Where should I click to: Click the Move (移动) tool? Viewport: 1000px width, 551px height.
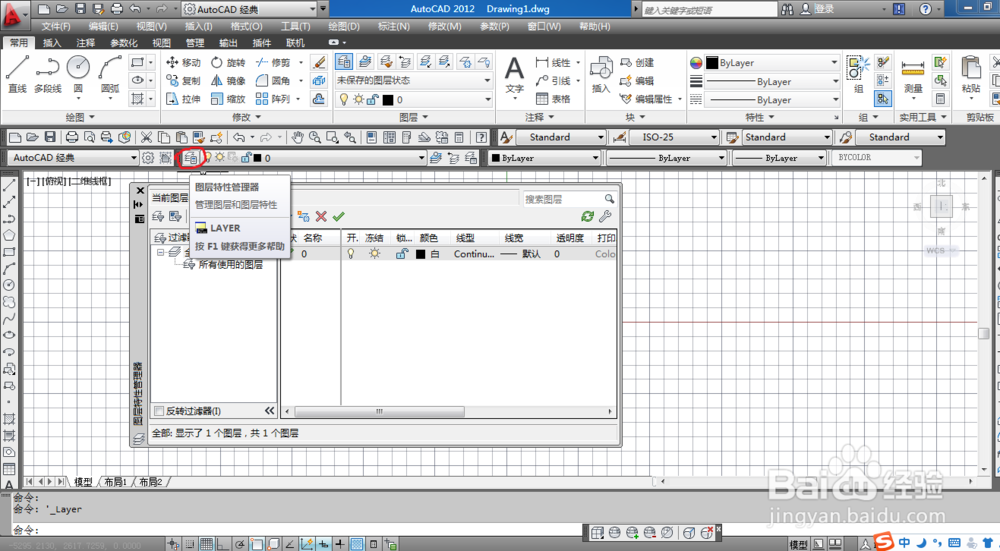[183, 62]
